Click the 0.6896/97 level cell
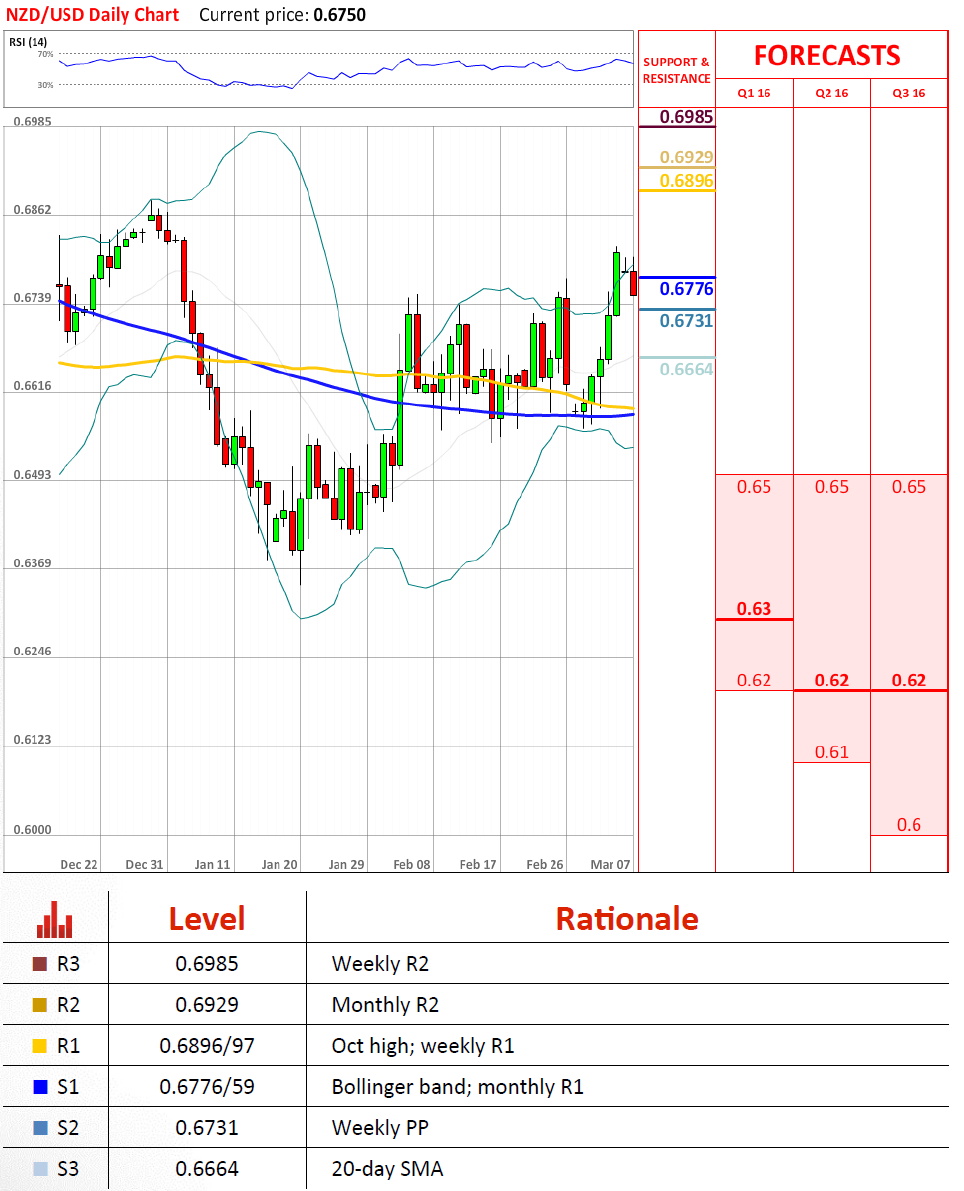This screenshot has width=964, height=1191. (x=207, y=1046)
